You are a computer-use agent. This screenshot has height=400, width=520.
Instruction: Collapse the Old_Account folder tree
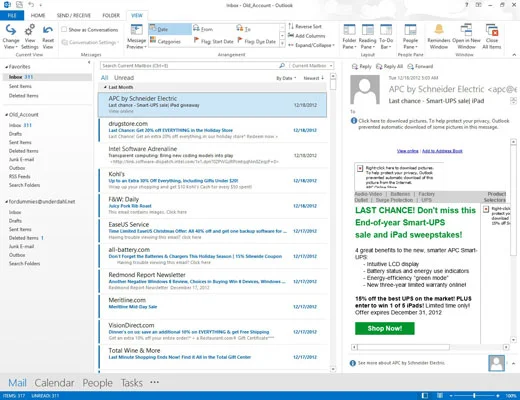pos(6,115)
